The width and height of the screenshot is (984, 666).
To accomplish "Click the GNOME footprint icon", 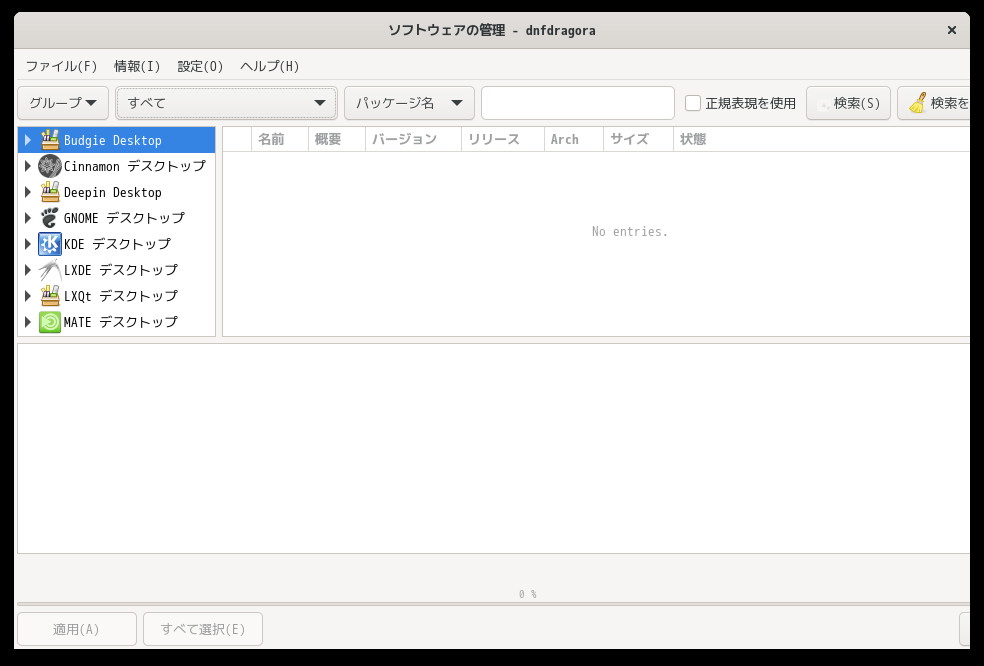I will 50,218.
